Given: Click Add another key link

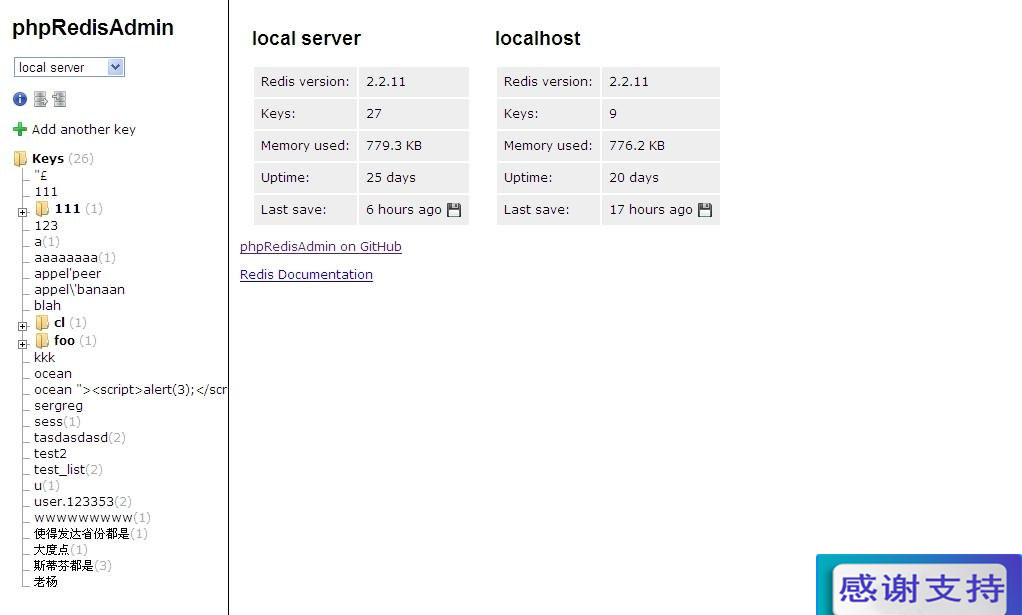Looking at the screenshot, I should point(83,129).
